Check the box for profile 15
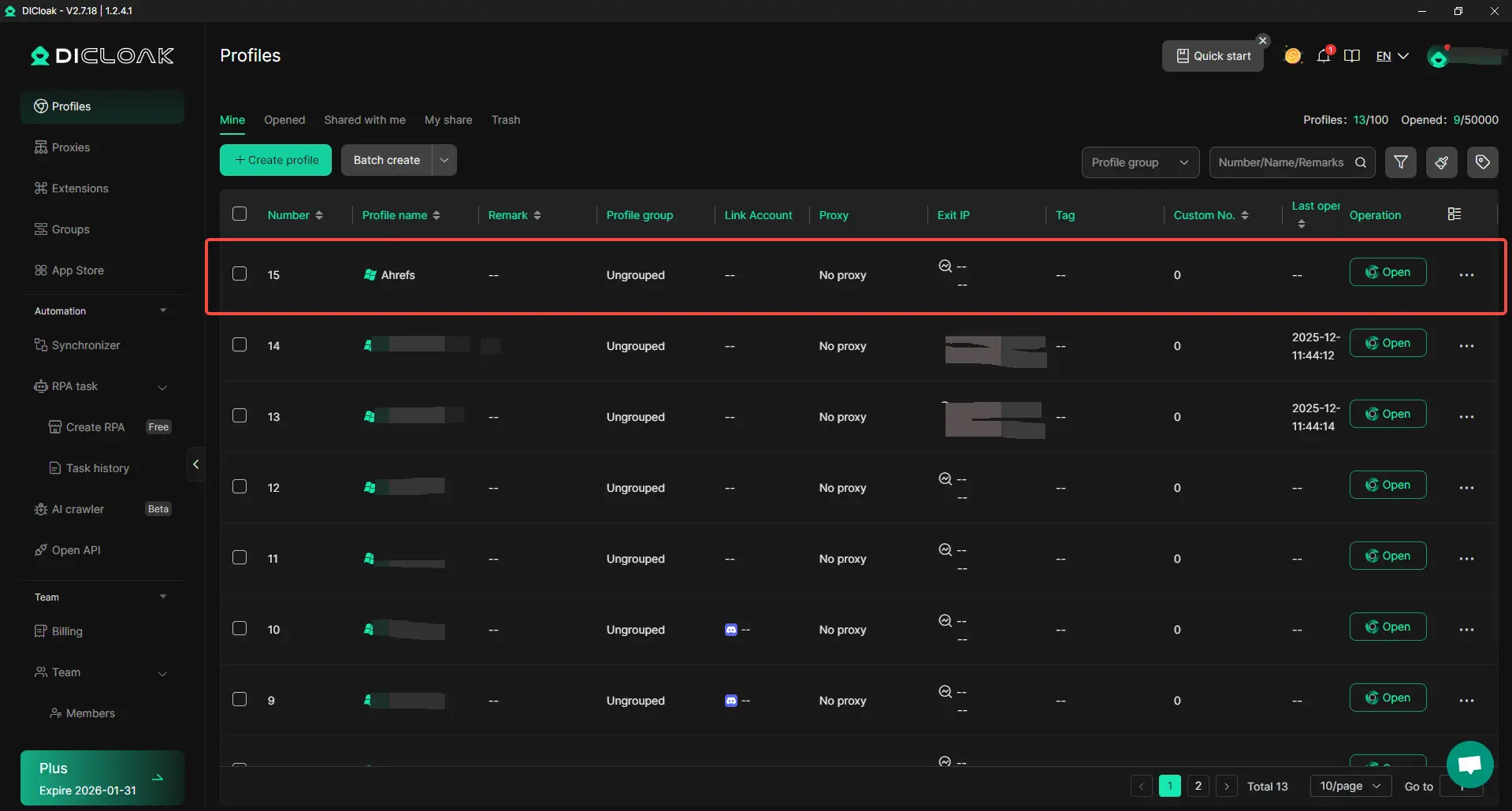 point(240,274)
